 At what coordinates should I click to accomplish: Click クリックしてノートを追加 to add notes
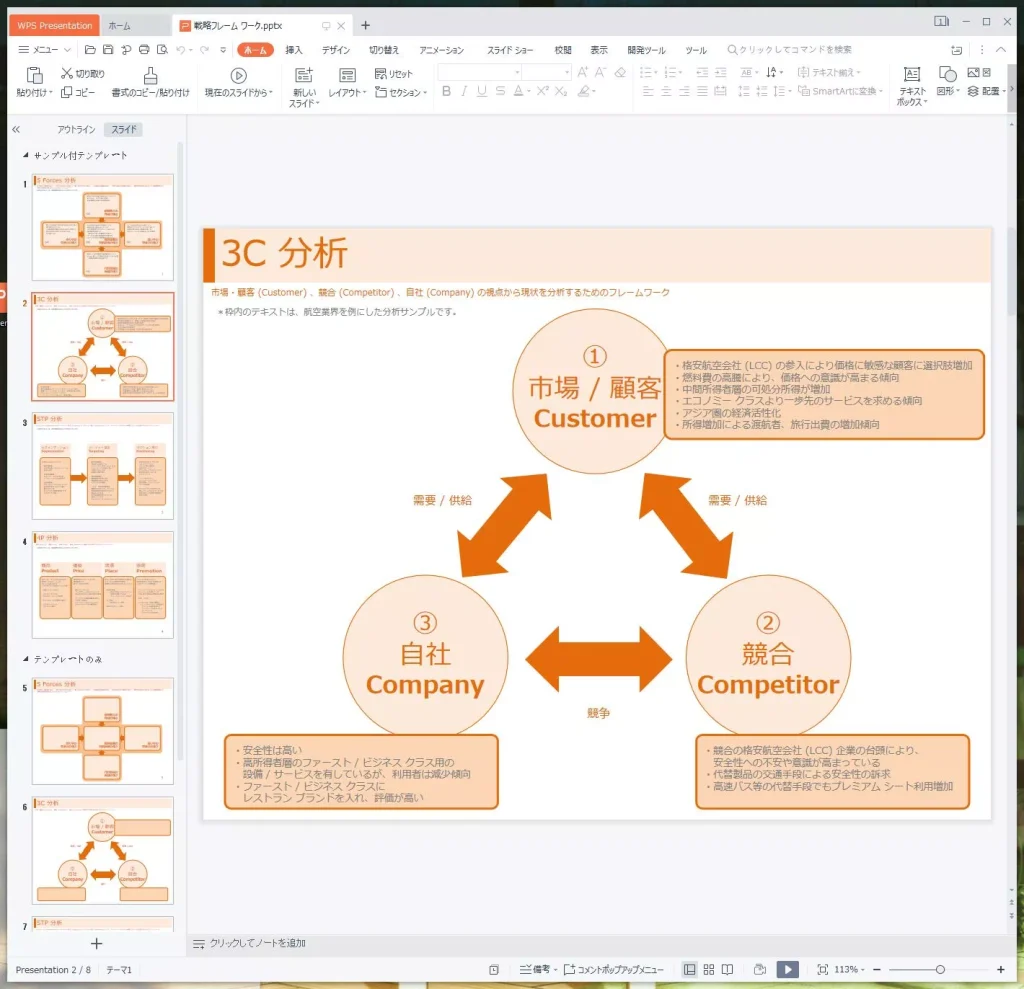[x=257, y=943]
